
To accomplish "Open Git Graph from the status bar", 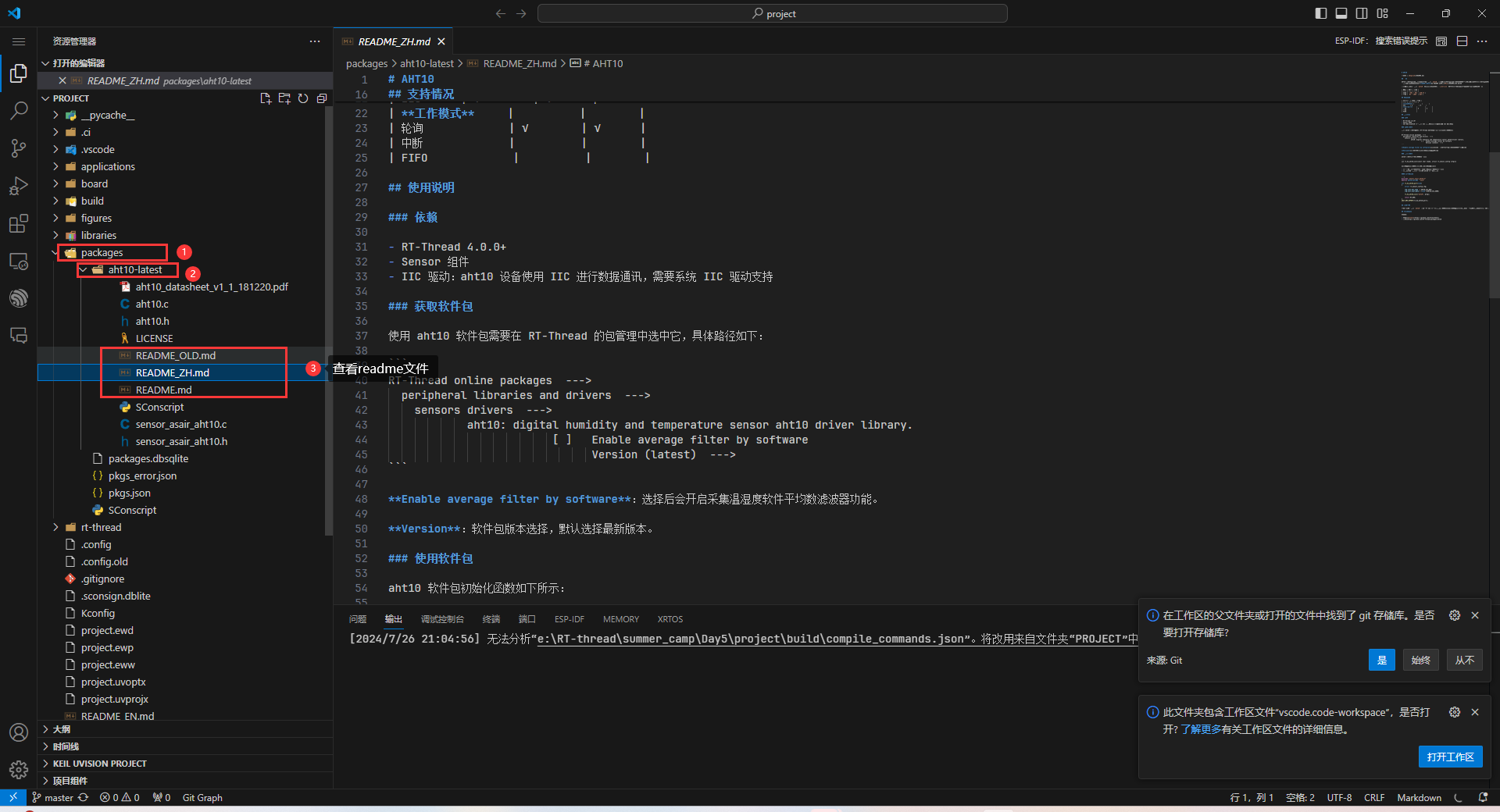I will (x=202, y=797).
